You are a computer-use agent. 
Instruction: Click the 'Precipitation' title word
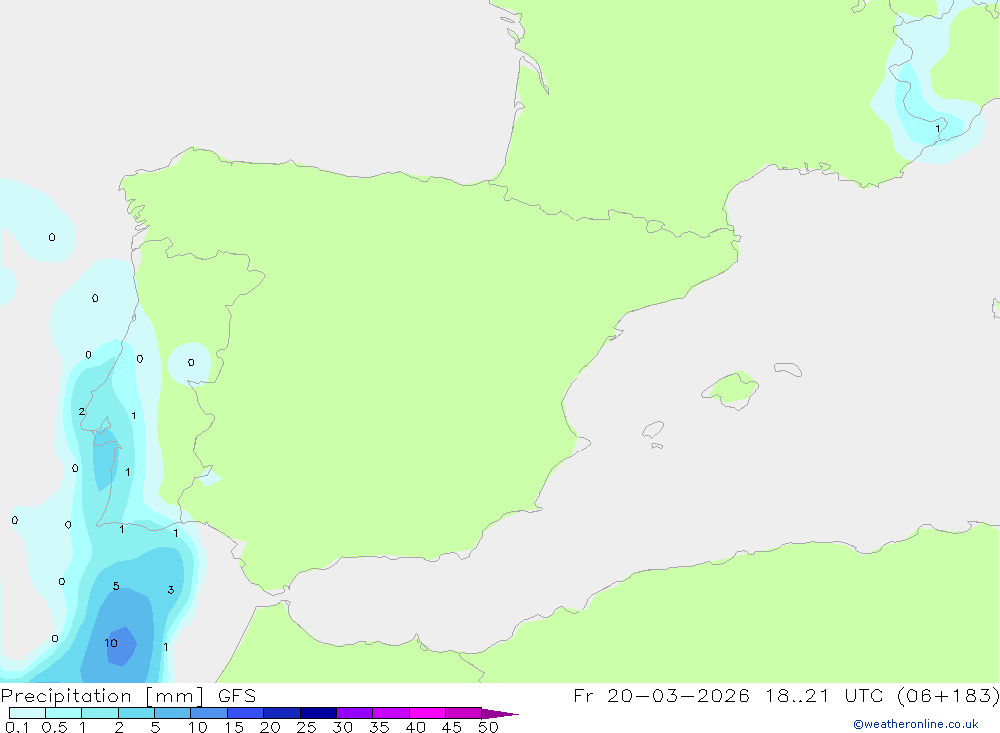pyautogui.click(x=66, y=695)
